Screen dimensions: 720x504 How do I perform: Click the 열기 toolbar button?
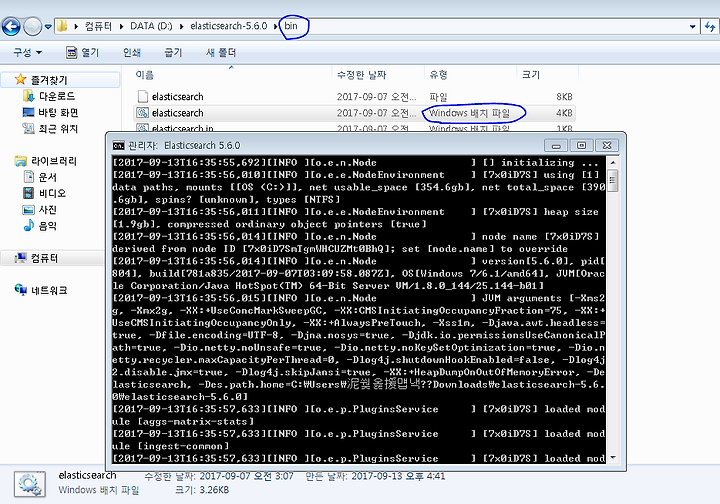coord(83,52)
